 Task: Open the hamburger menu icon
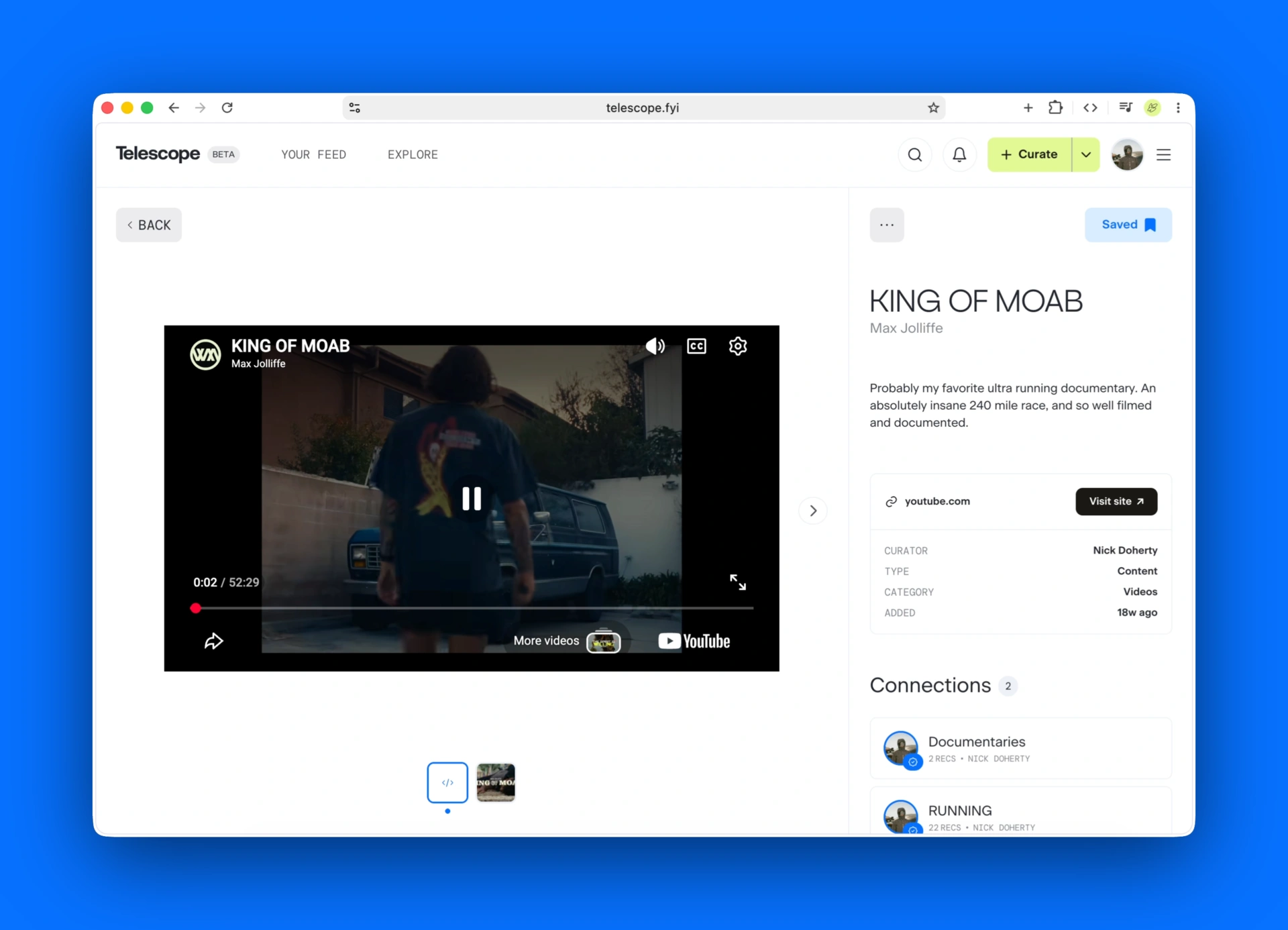coord(1164,155)
